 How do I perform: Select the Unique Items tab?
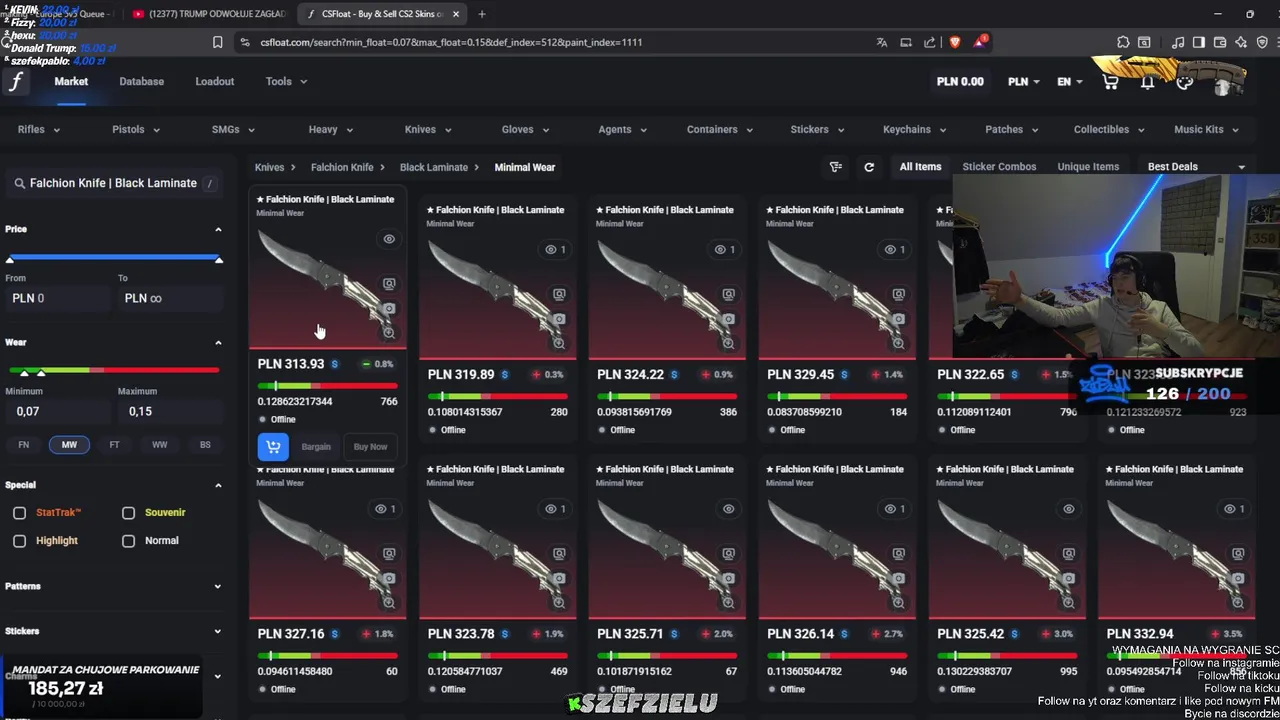pyautogui.click(x=1088, y=167)
